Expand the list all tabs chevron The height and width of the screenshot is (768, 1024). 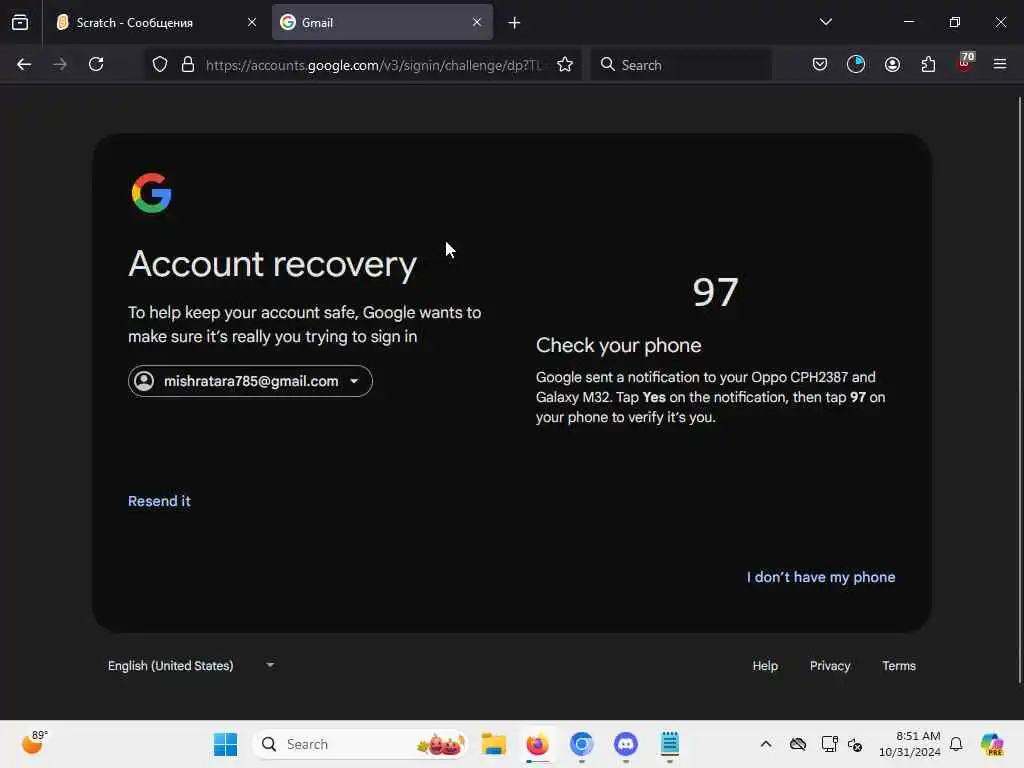pos(825,22)
